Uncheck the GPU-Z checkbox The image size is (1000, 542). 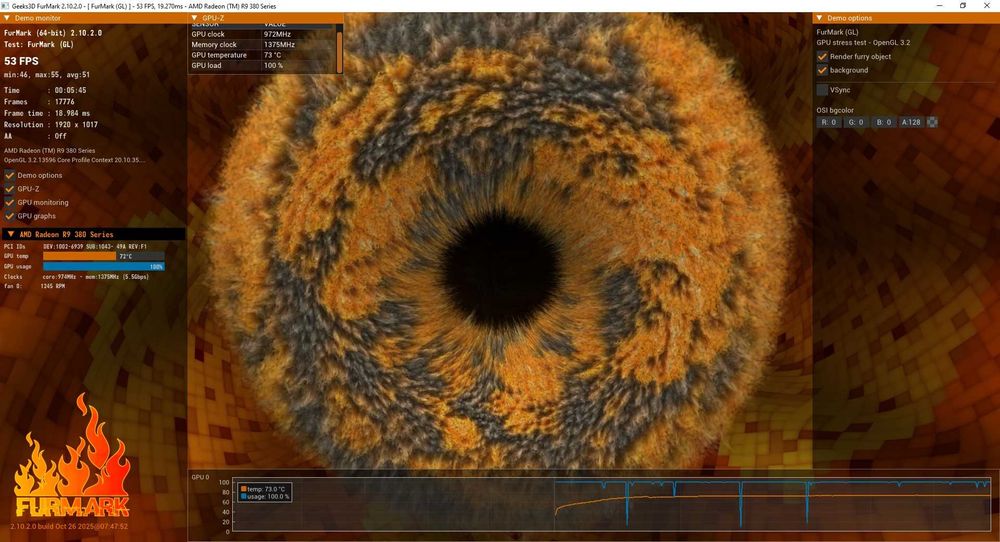(x=10, y=189)
